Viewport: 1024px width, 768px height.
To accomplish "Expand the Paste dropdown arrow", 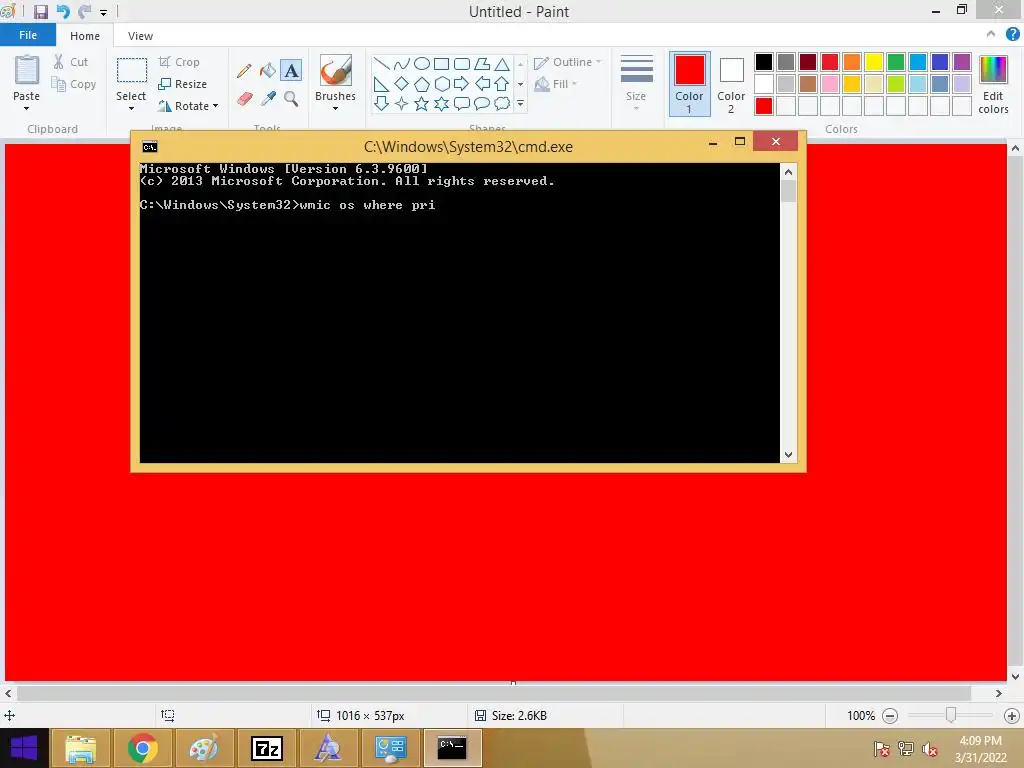I will coord(26,108).
